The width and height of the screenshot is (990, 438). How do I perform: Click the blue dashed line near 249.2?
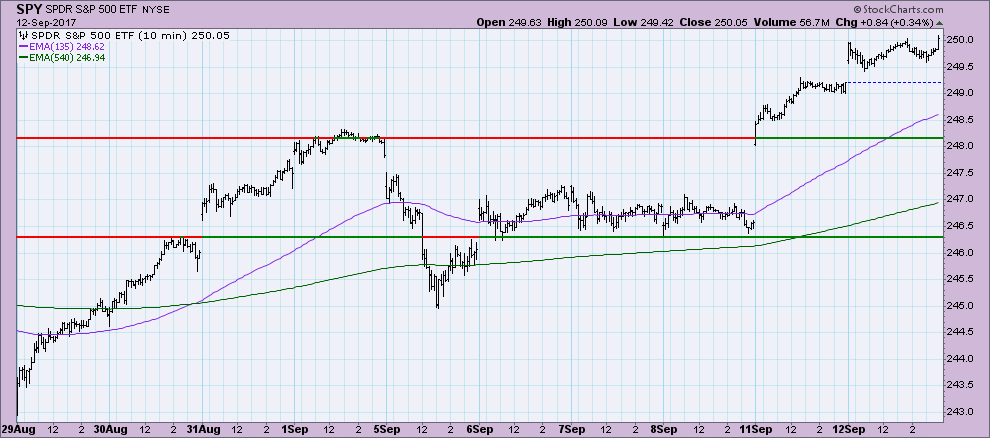[x=890, y=82]
